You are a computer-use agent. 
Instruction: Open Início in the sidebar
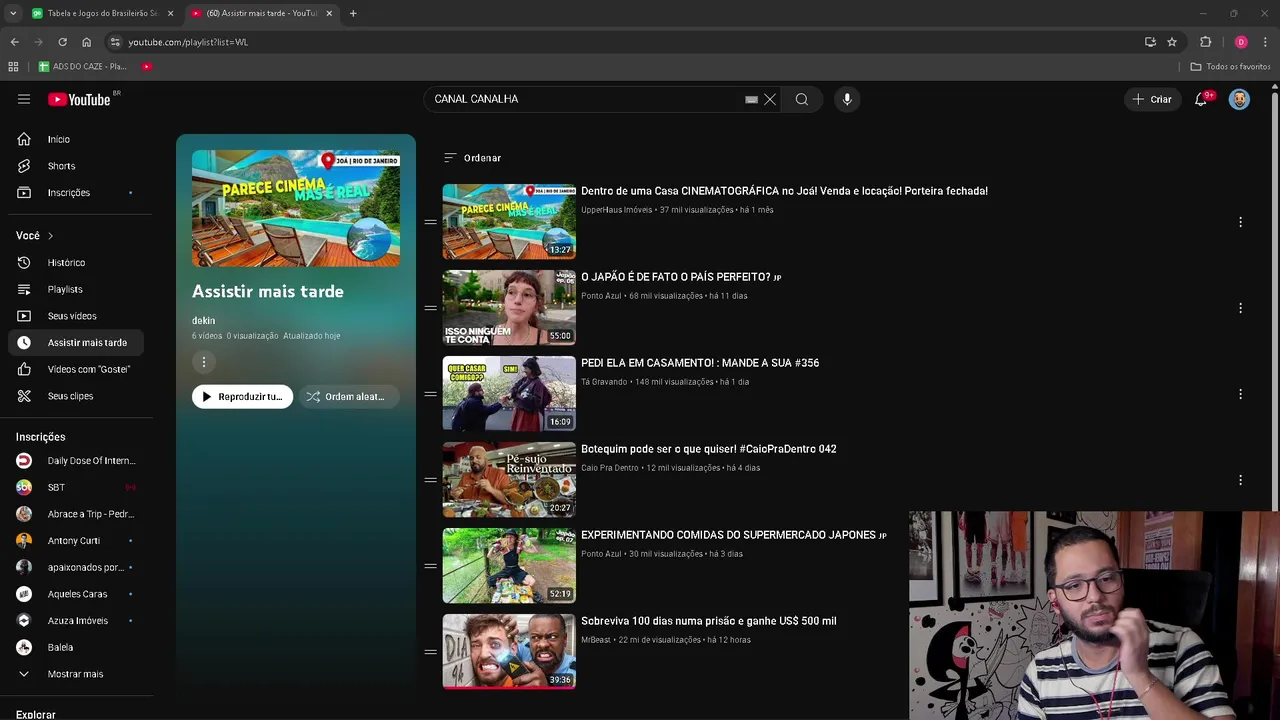[x=76, y=139]
